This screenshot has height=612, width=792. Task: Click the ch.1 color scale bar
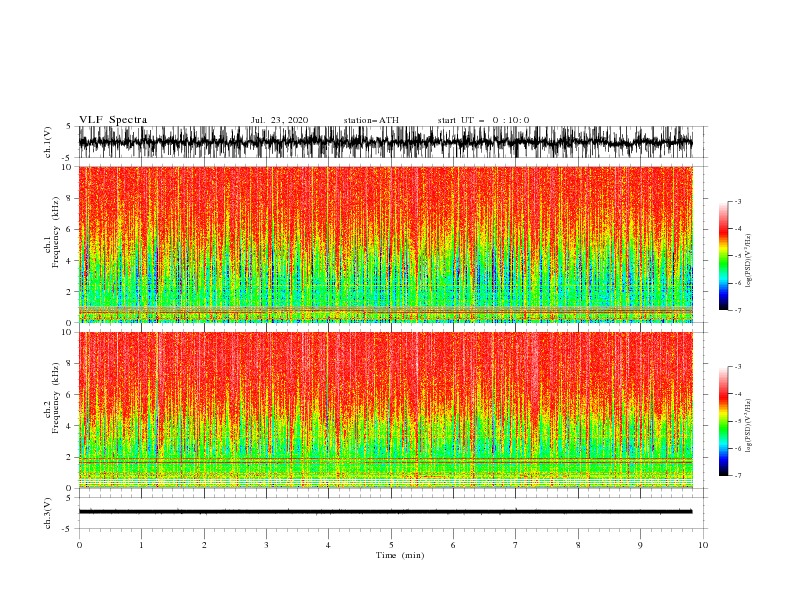tap(723, 256)
